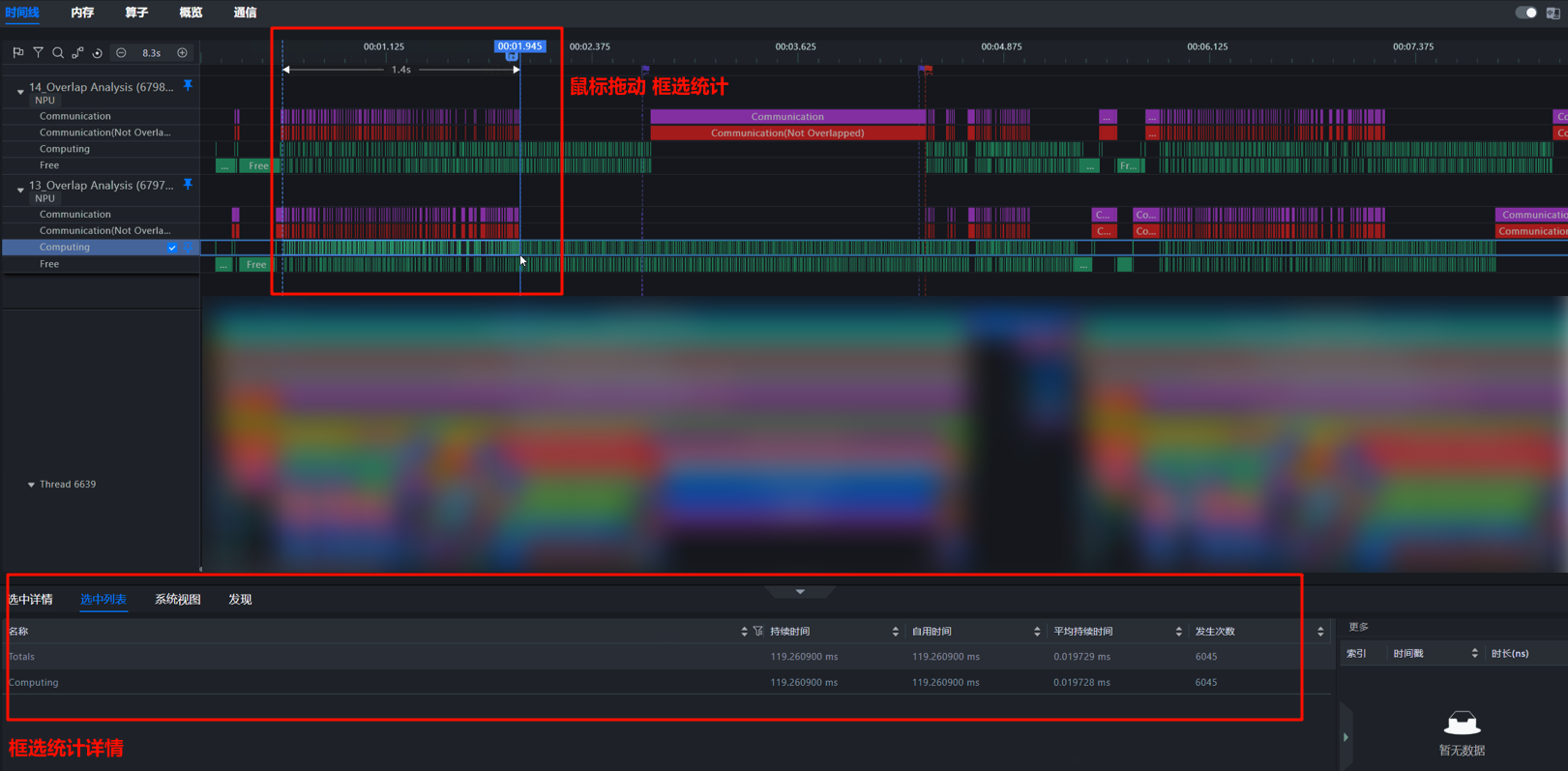Zoom in timeline with plus button
This screenshot has width=1568, height=771.
tap(182, 52)
